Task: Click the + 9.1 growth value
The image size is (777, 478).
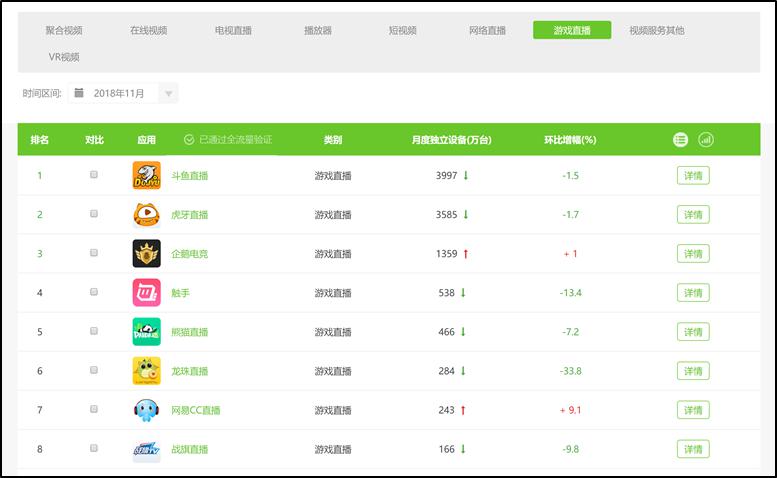Action: pos(570,410)
